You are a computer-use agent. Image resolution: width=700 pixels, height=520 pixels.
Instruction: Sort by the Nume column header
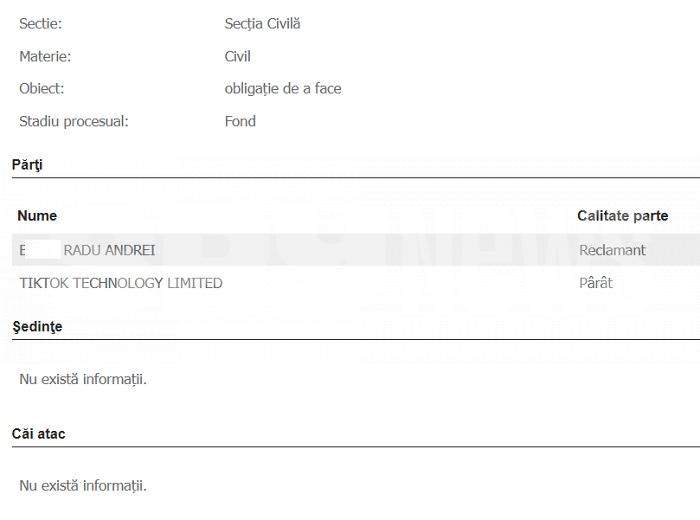tap(37, 215)
